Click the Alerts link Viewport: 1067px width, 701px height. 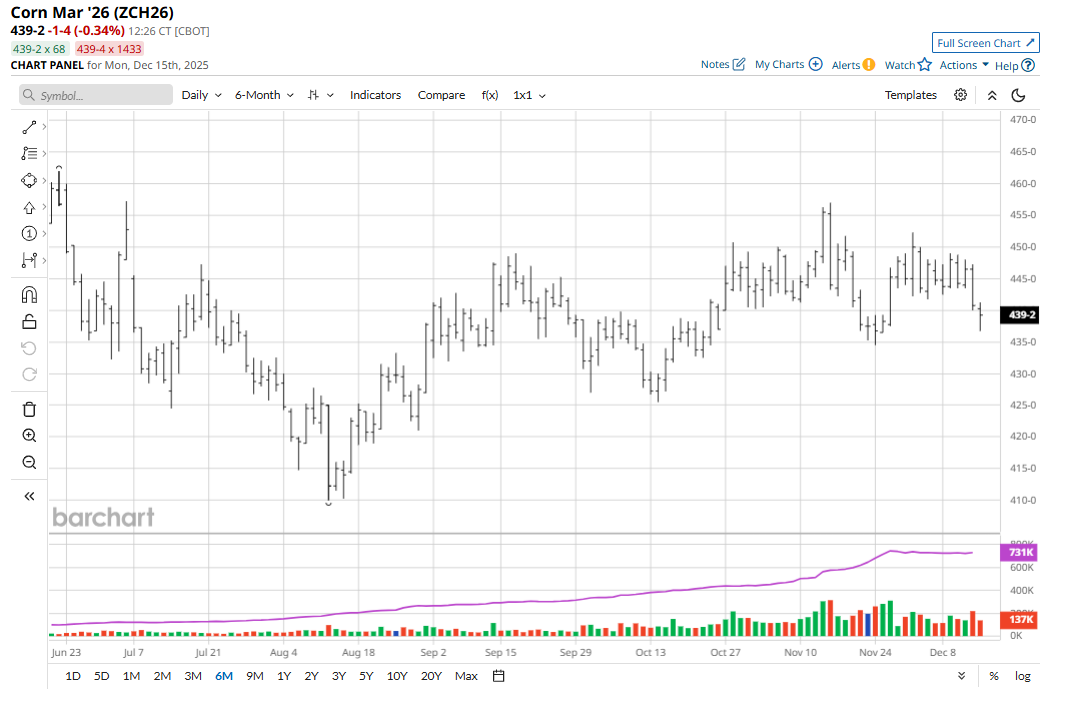[846, 65]
